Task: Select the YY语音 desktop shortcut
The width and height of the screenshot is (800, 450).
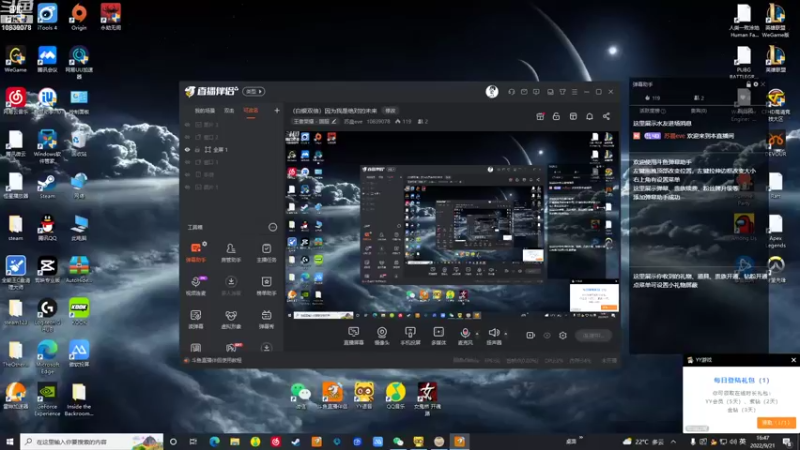Action: click(364, 396)
